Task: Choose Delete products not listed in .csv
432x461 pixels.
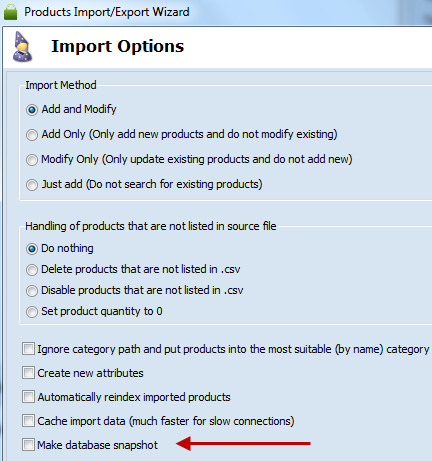Action: (32, 270)
